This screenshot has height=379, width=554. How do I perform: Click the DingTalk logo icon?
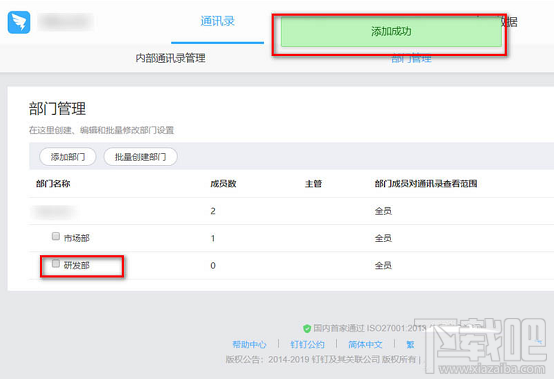[x=19, y=22]
